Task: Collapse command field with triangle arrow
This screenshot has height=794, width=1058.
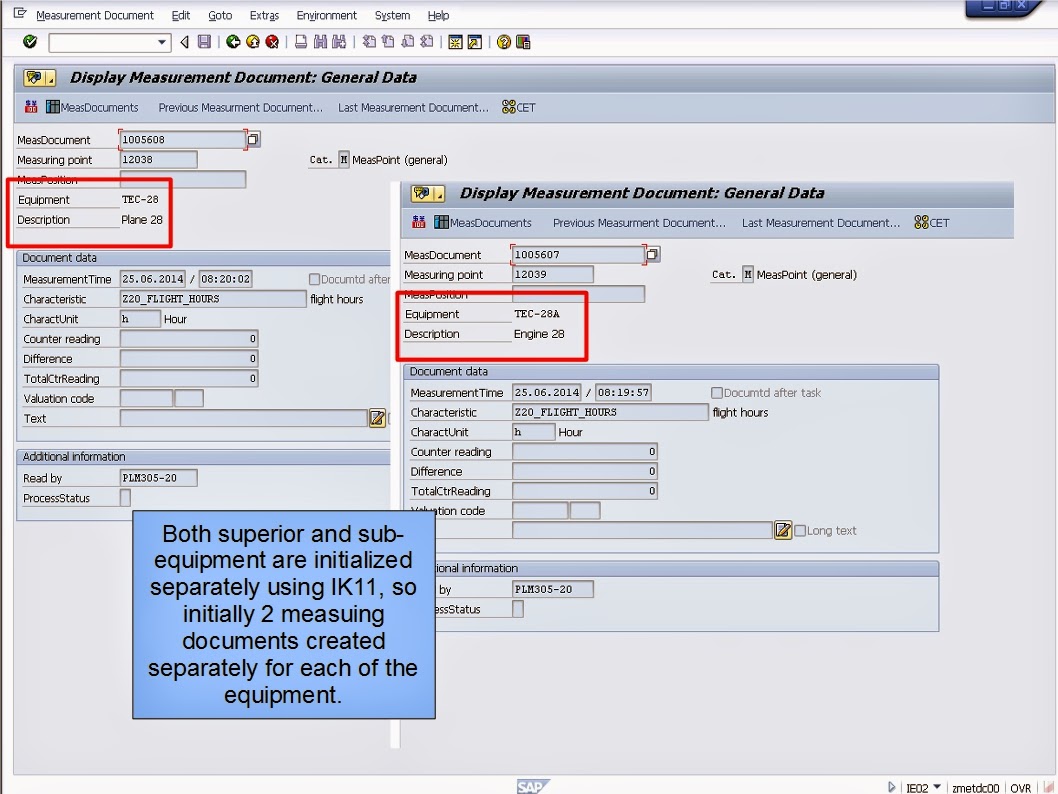Action: point(184,42)
